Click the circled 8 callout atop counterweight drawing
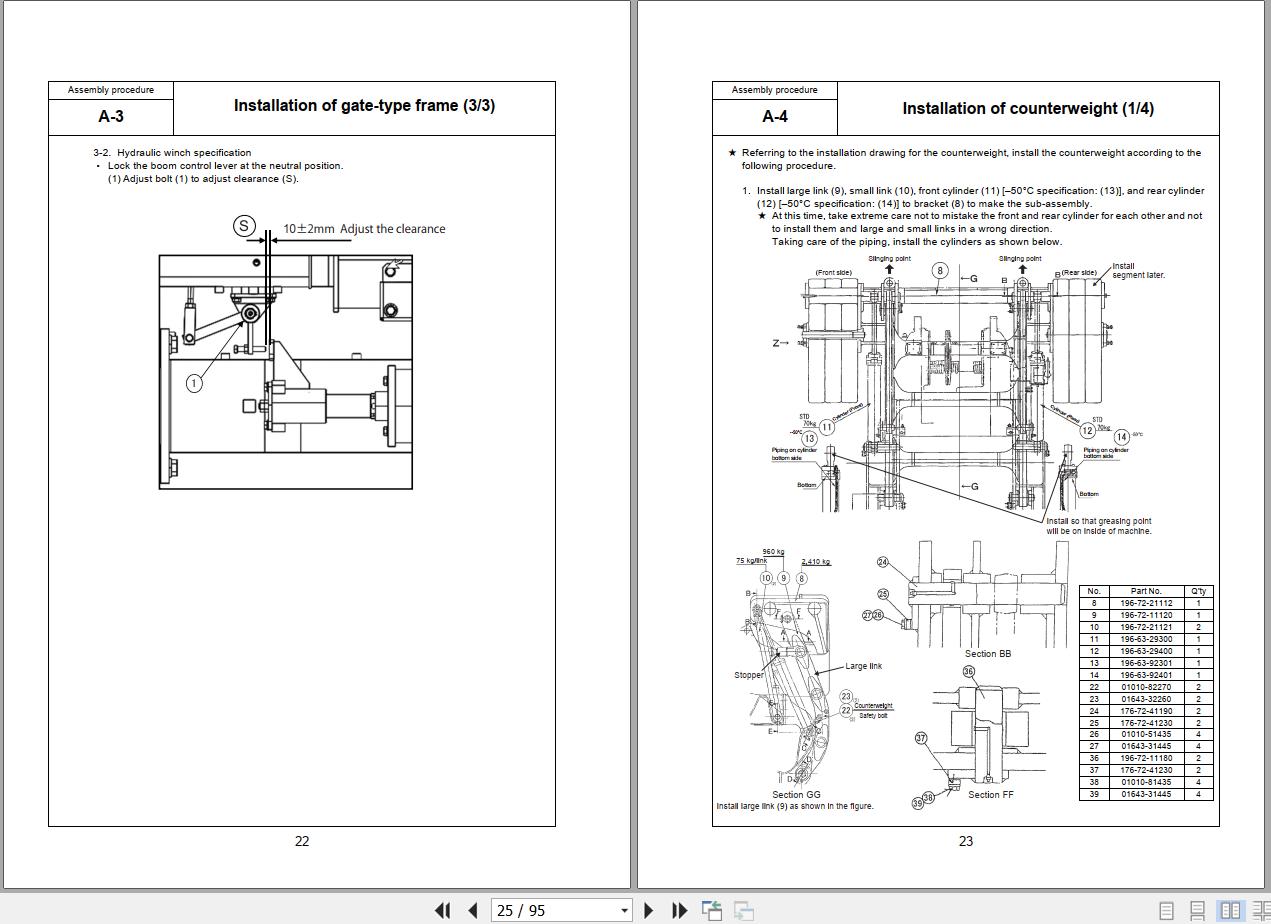 940,270
